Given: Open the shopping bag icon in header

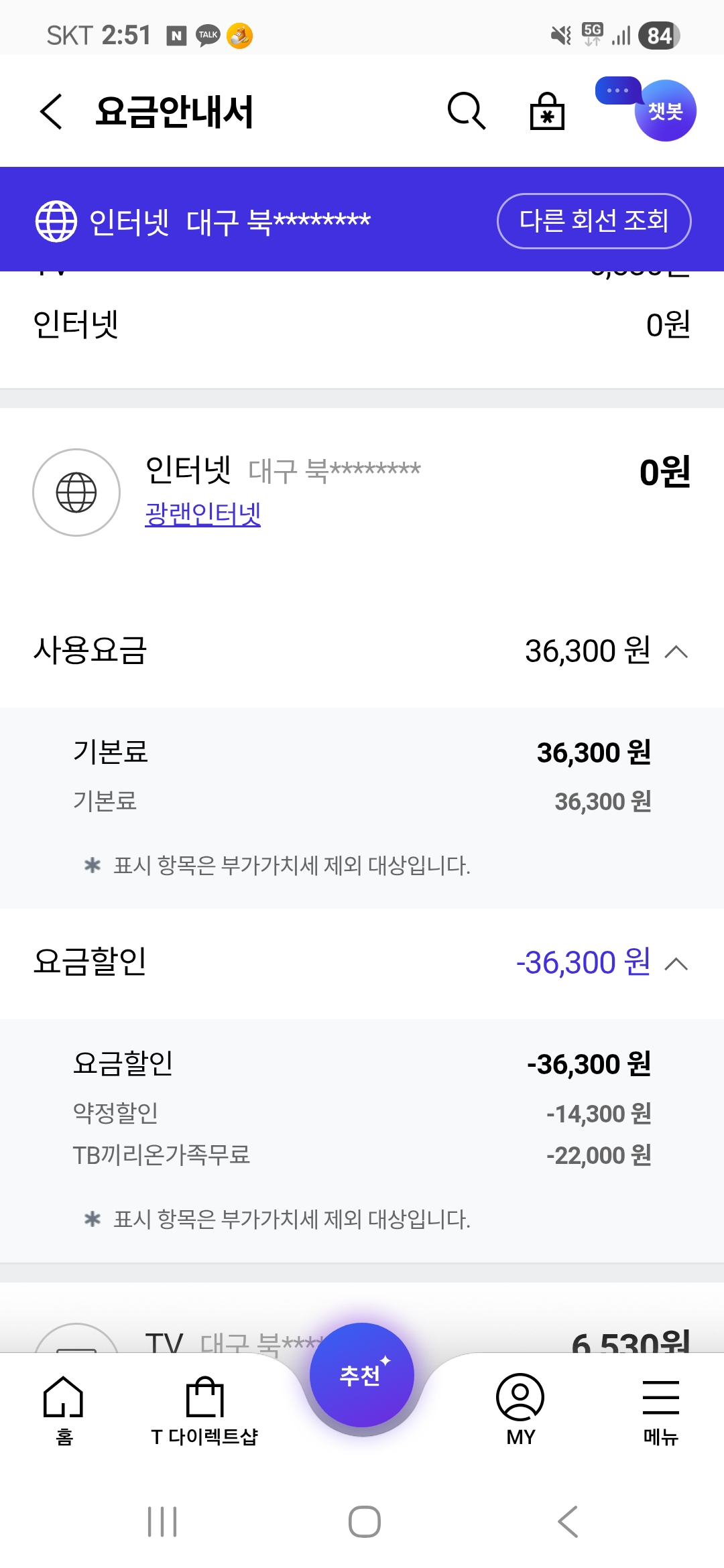Looking at the screenshot, I should click(547, 111).
